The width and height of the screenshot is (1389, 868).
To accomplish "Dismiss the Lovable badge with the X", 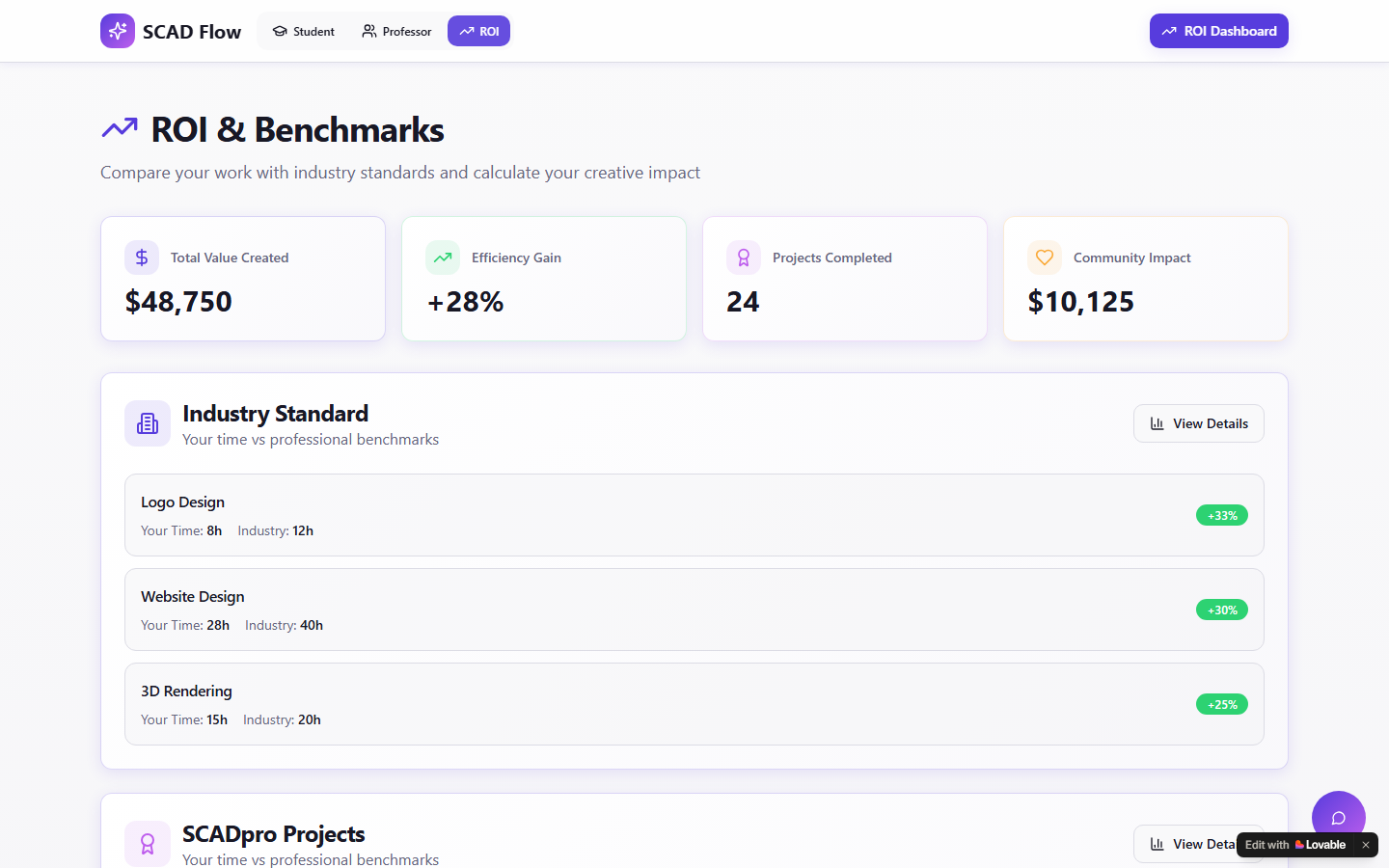I will point(1366,845).
